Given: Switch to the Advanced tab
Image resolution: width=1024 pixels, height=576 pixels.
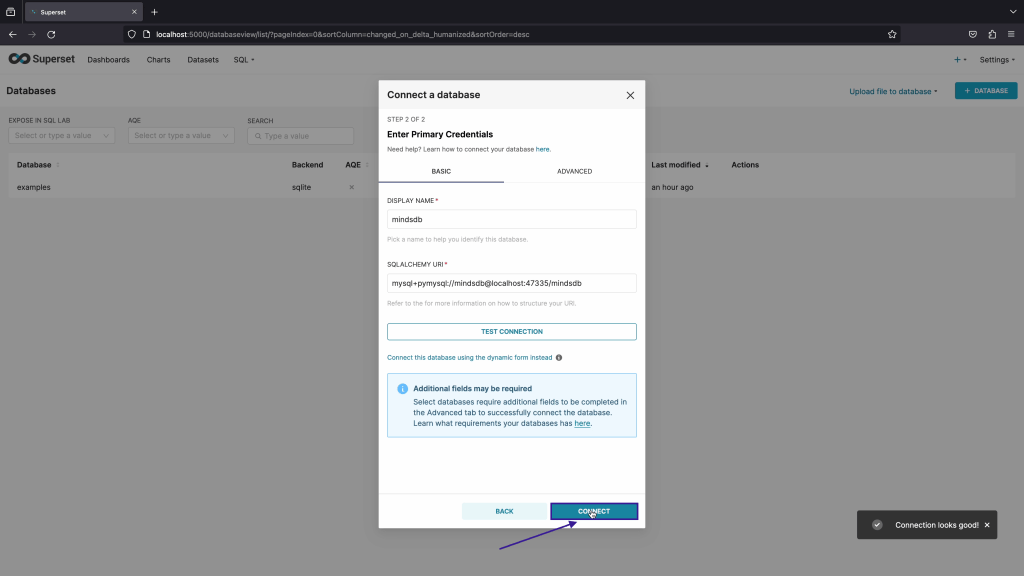Looking at the screenshot, I should pyautogui.click(x=574, y=171).
